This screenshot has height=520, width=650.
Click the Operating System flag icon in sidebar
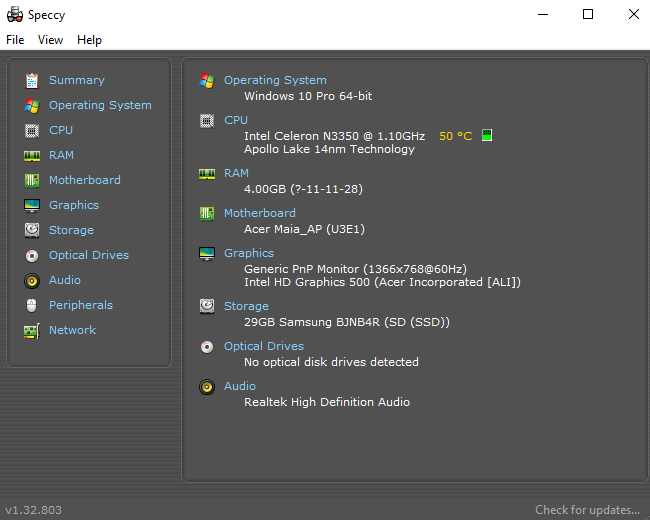point(32,106)
